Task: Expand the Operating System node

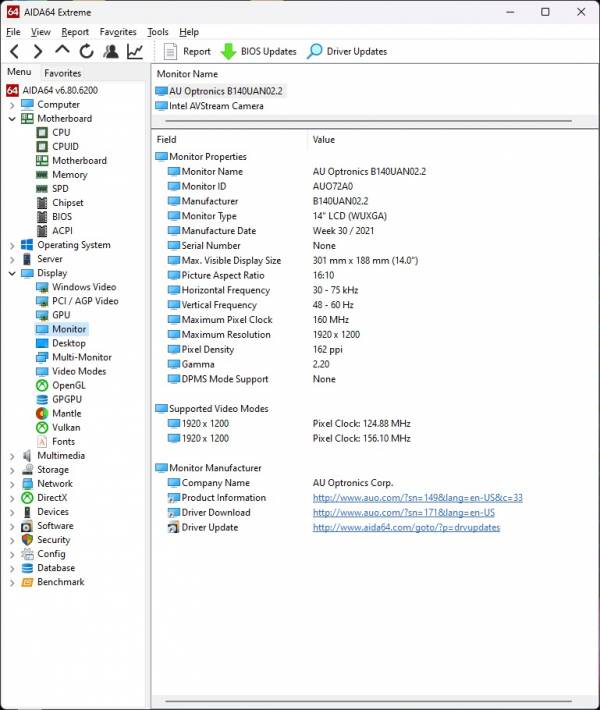Action: tap(12, 245)
